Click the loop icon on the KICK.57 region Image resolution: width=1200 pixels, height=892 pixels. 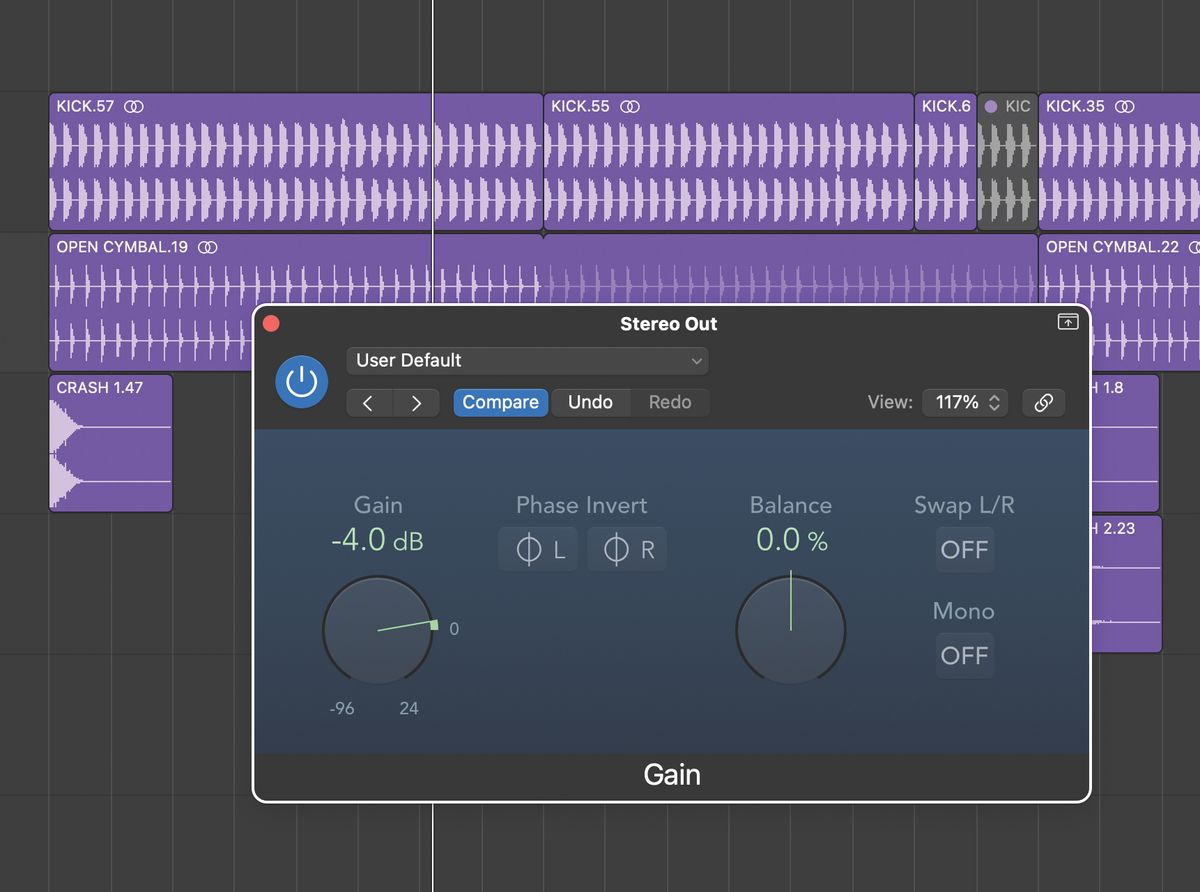tap(133, 105)
